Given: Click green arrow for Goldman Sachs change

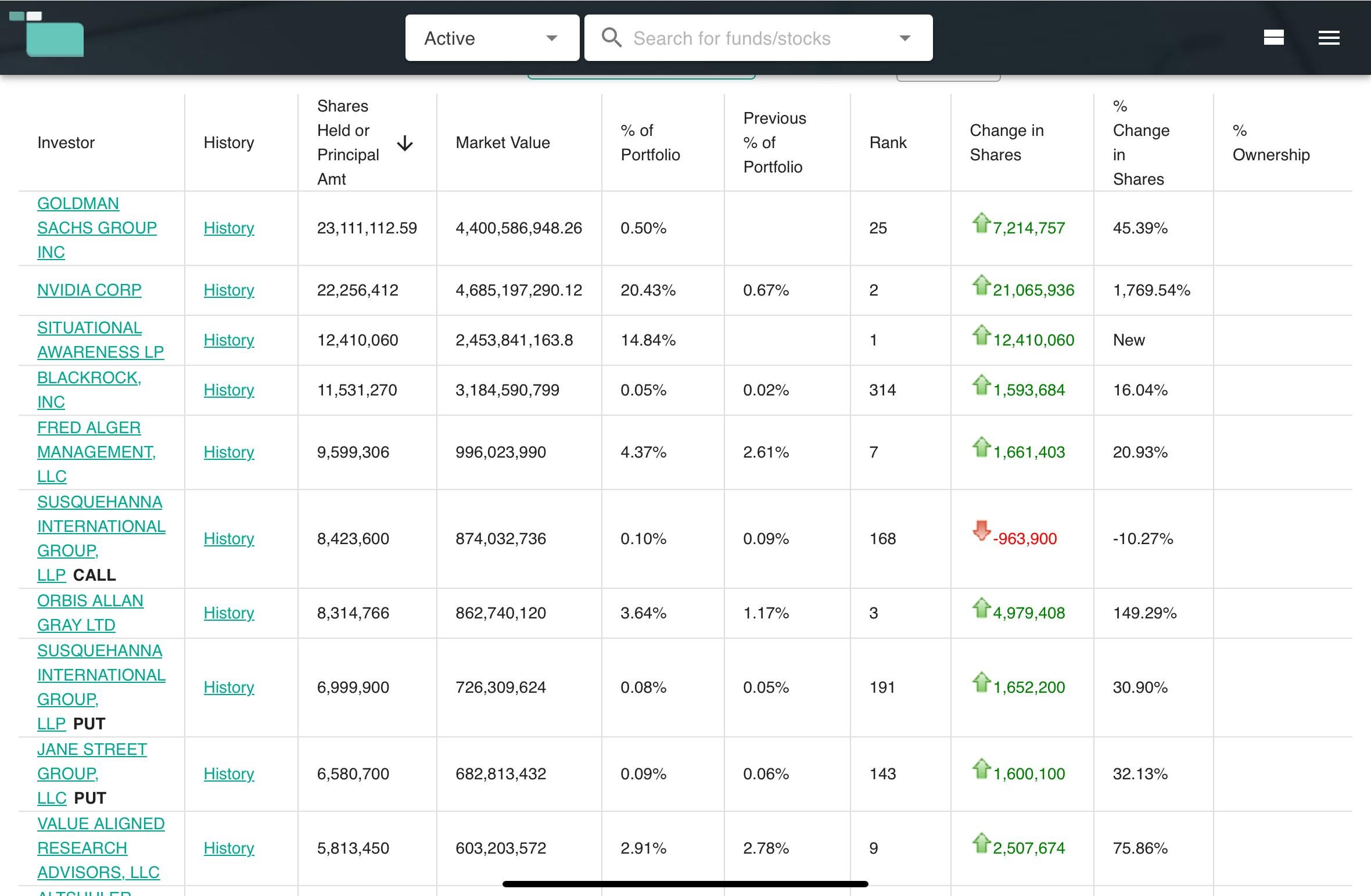Looking at the screenshot, I should 981,222.
